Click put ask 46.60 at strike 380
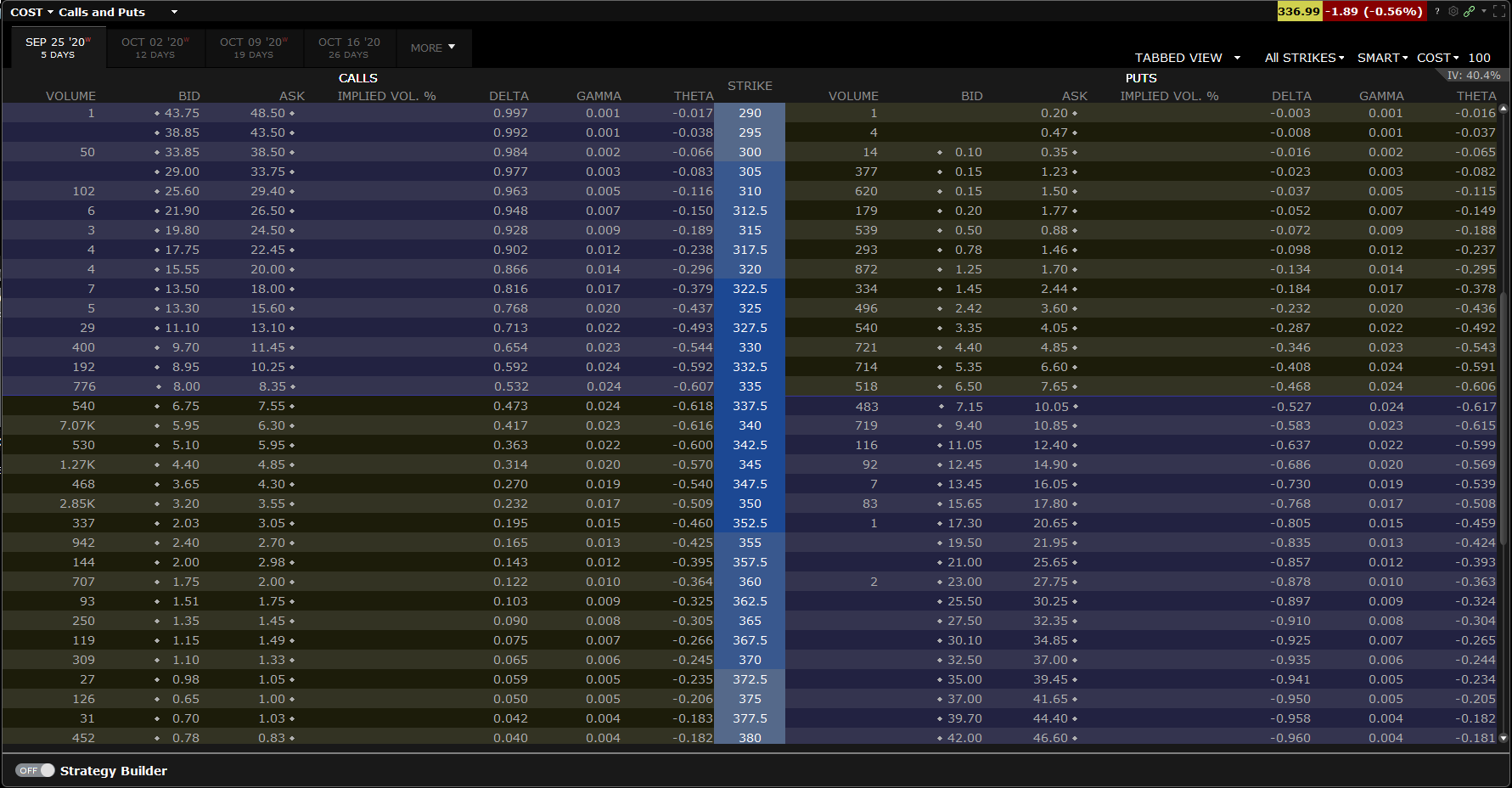1512x788 pixels. 1051,738
